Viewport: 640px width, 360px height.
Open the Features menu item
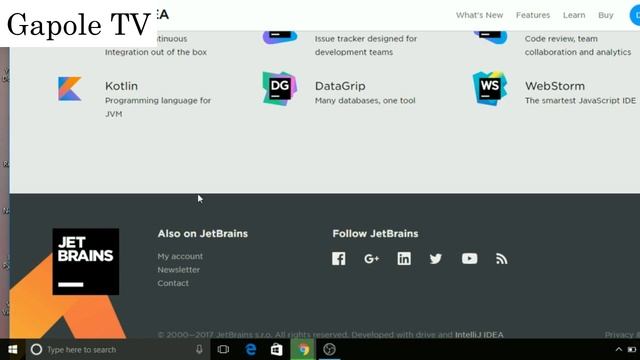pos(533,15)
